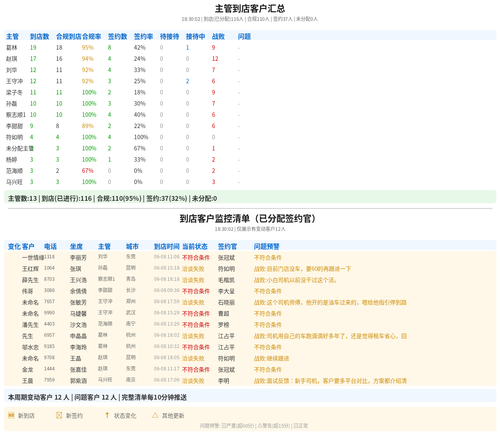This screenshot has height=448, width=500.
Task: Click agent name 申晶晶
Action: tap(78, 336)
